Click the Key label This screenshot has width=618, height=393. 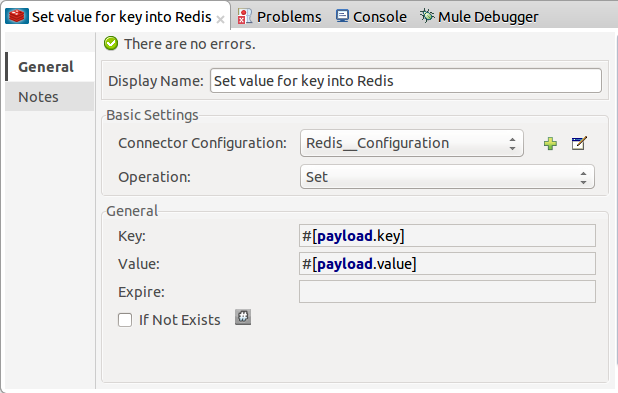point(132,236)
